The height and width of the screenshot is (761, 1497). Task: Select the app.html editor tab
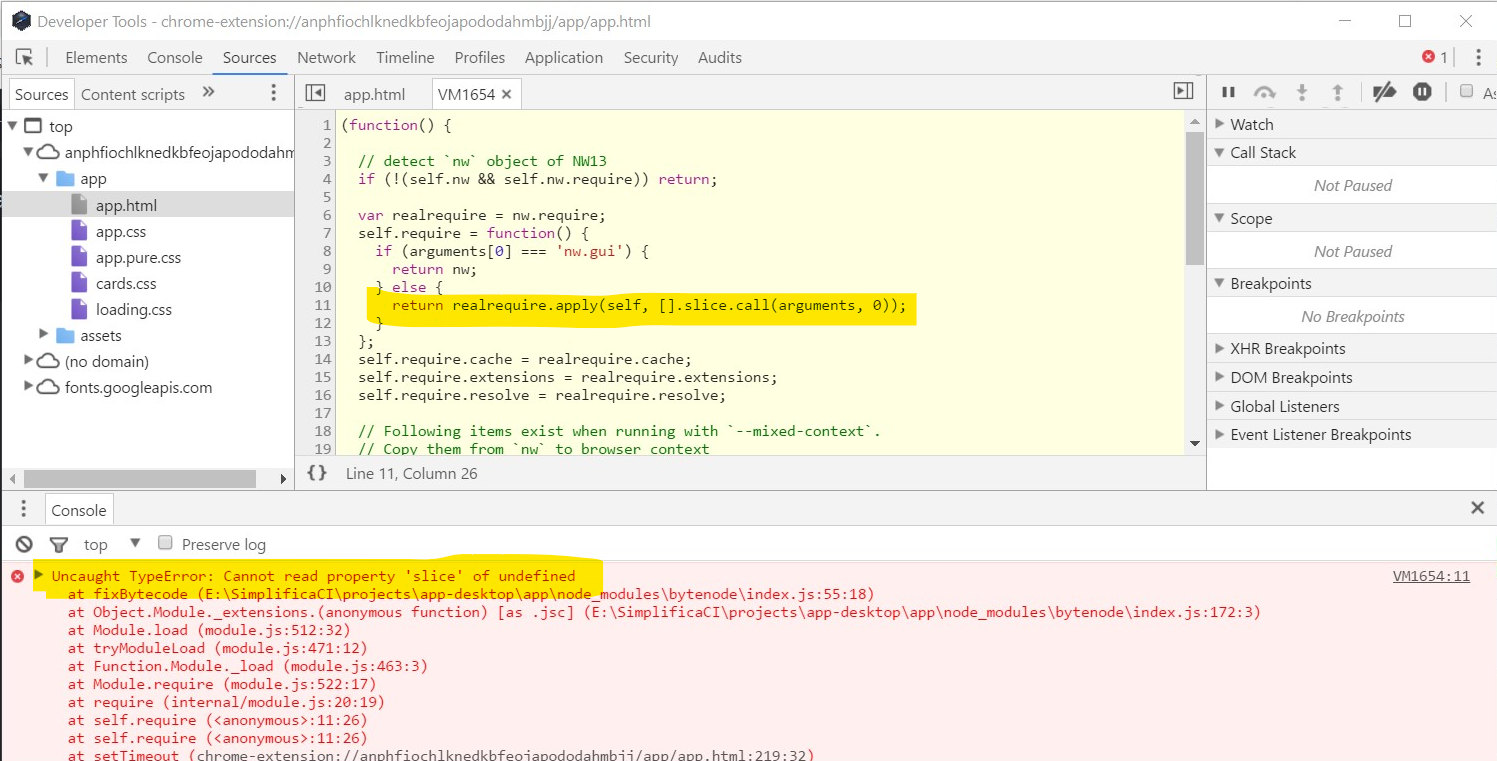[x=374, y=94]
